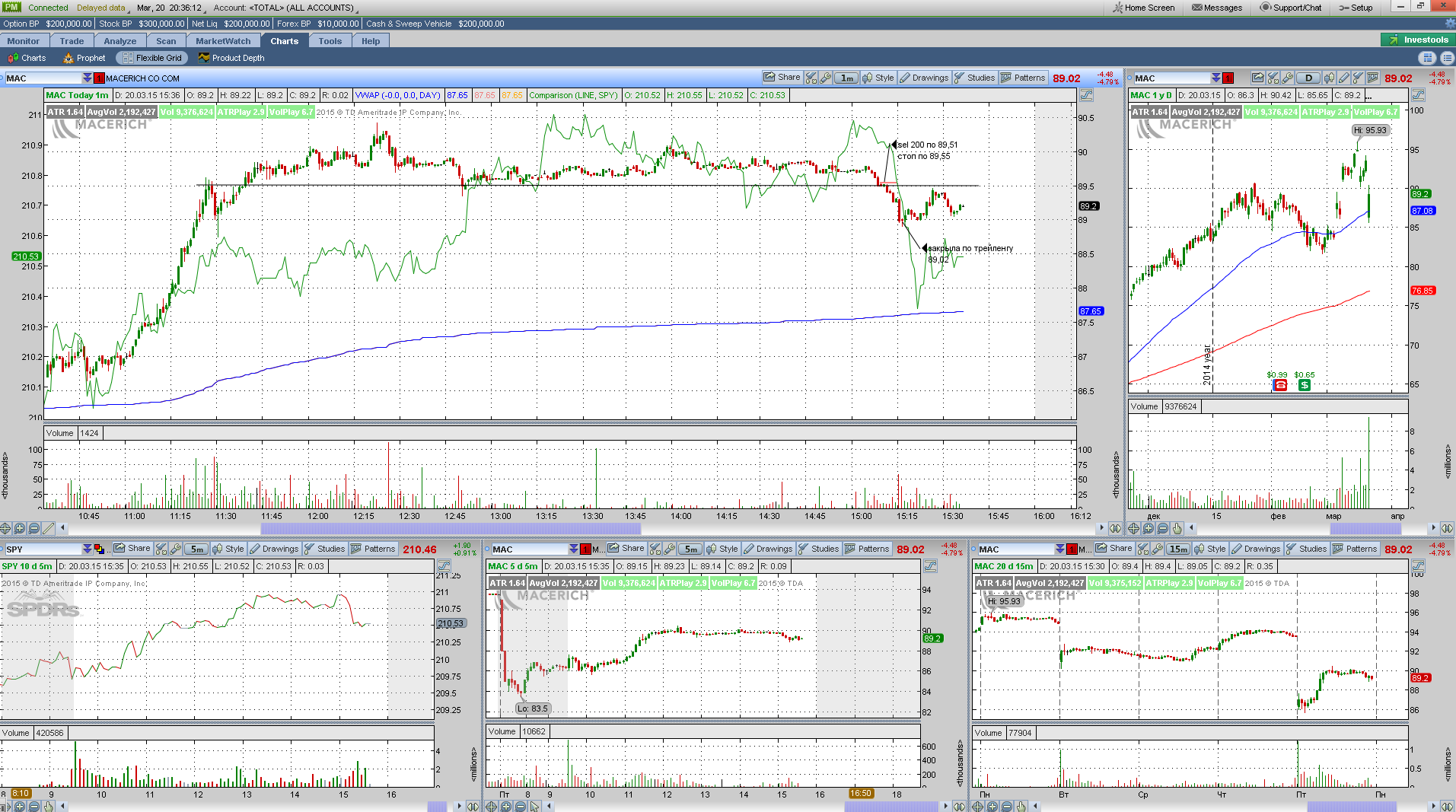1456x812 pixels.
Task: Click the scissors/link tools icon on the main MAC 1m chart toolbar
Action: click(x=811, y=78)
